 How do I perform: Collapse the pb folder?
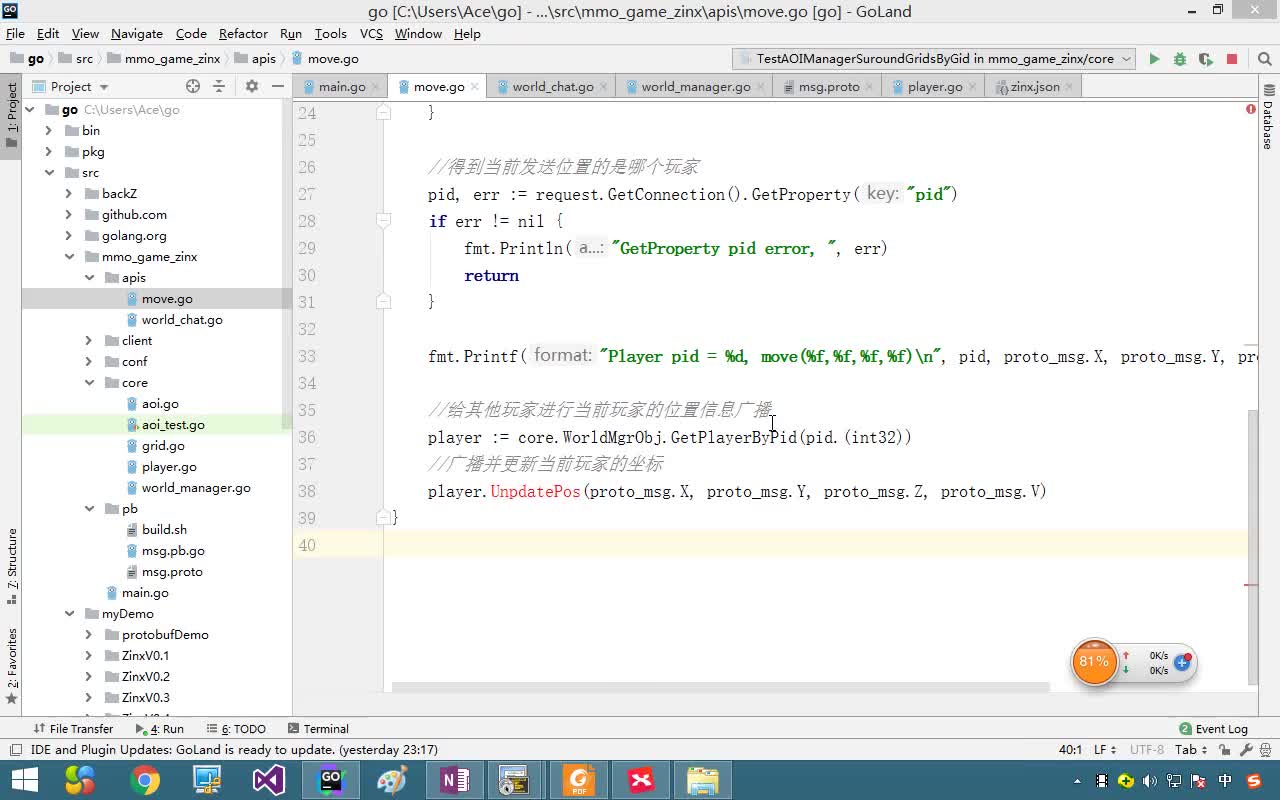tap(89, 509)
